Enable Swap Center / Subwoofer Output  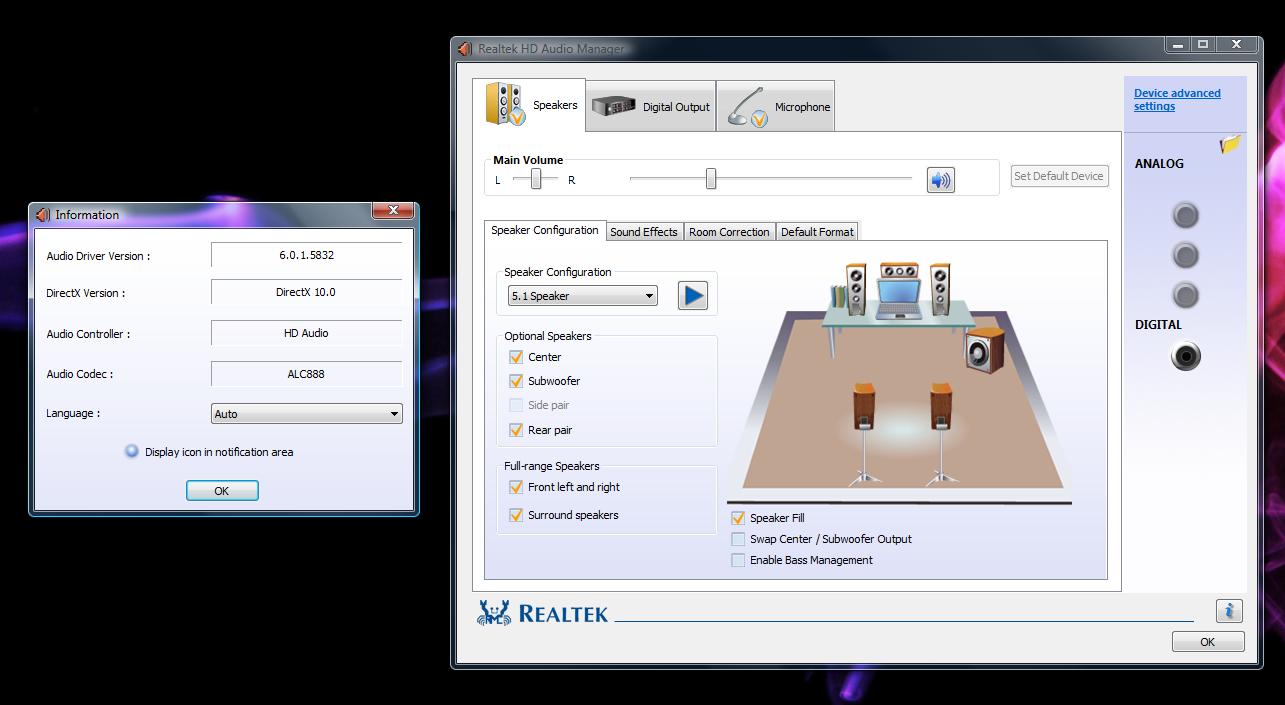(738, 539)
